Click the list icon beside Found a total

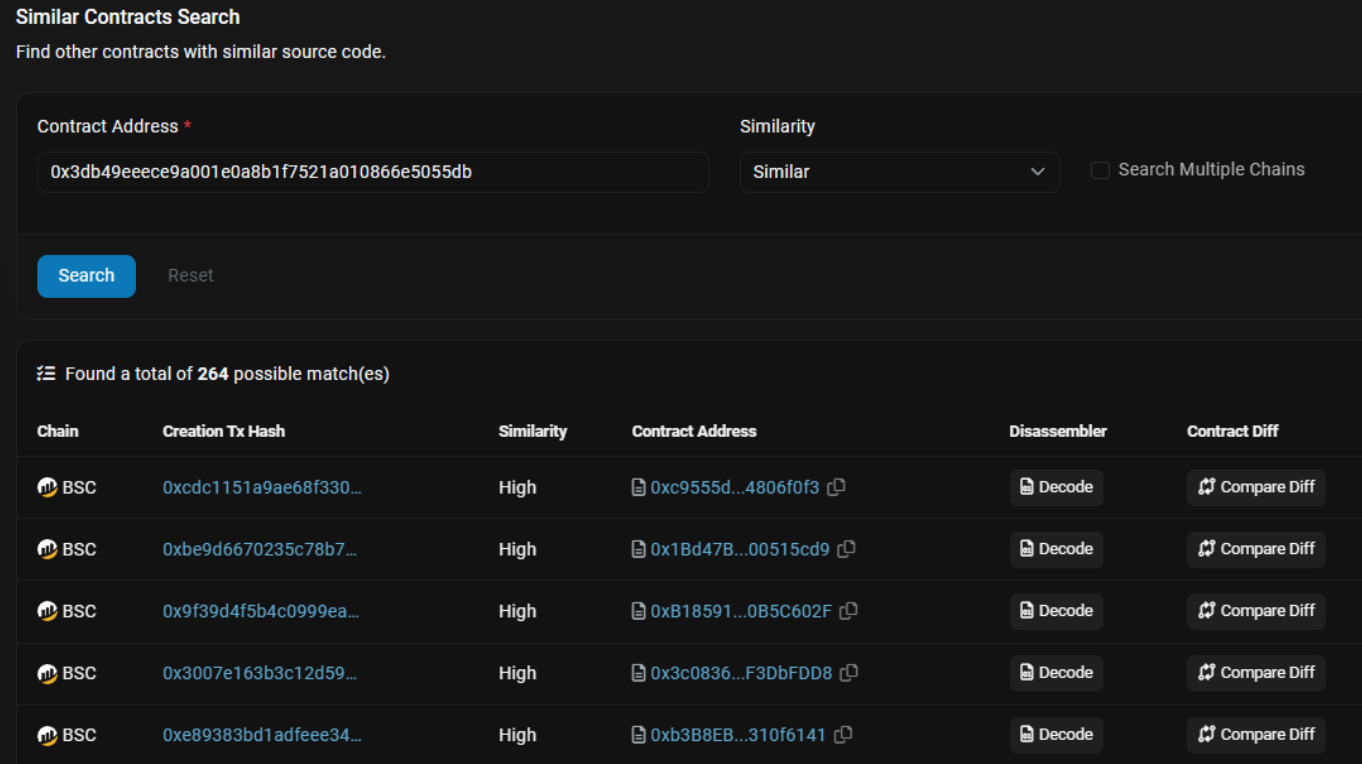[x=46, y=374]
